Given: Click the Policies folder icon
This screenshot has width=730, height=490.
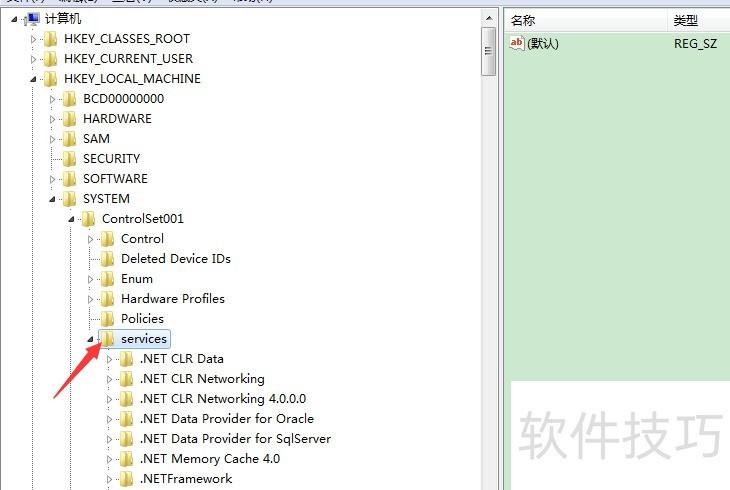Looking at the screenshot, I should pos(107,319).
